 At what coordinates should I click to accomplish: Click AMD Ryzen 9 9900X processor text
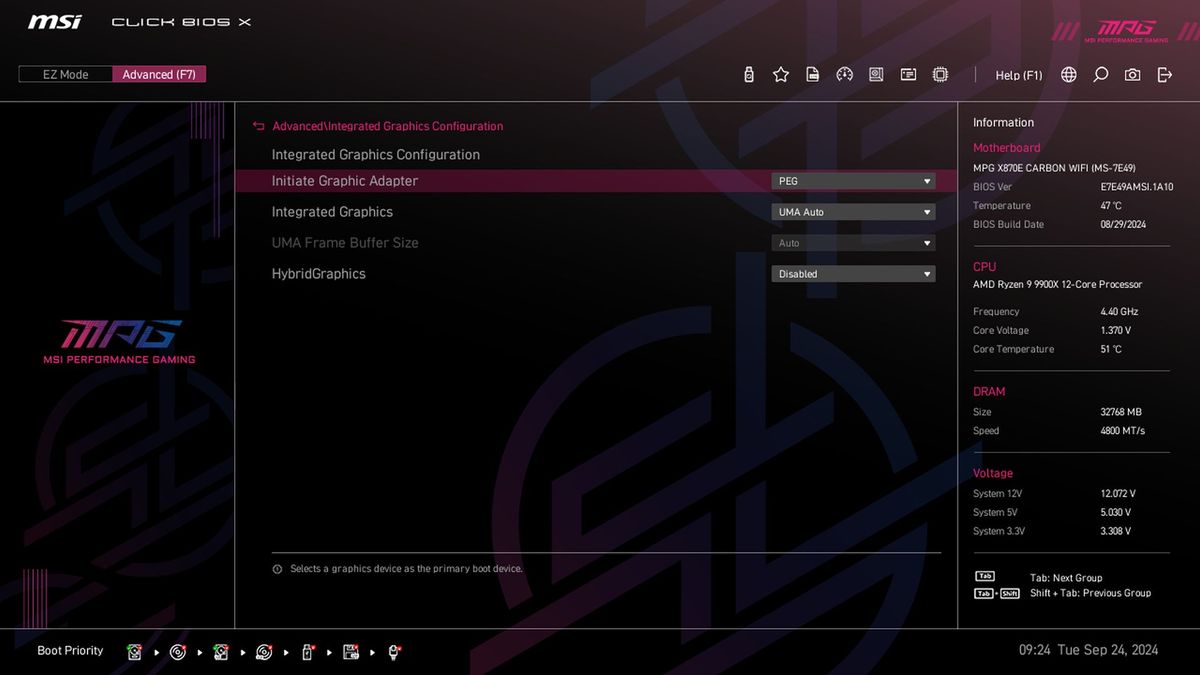pos(1058,285)
